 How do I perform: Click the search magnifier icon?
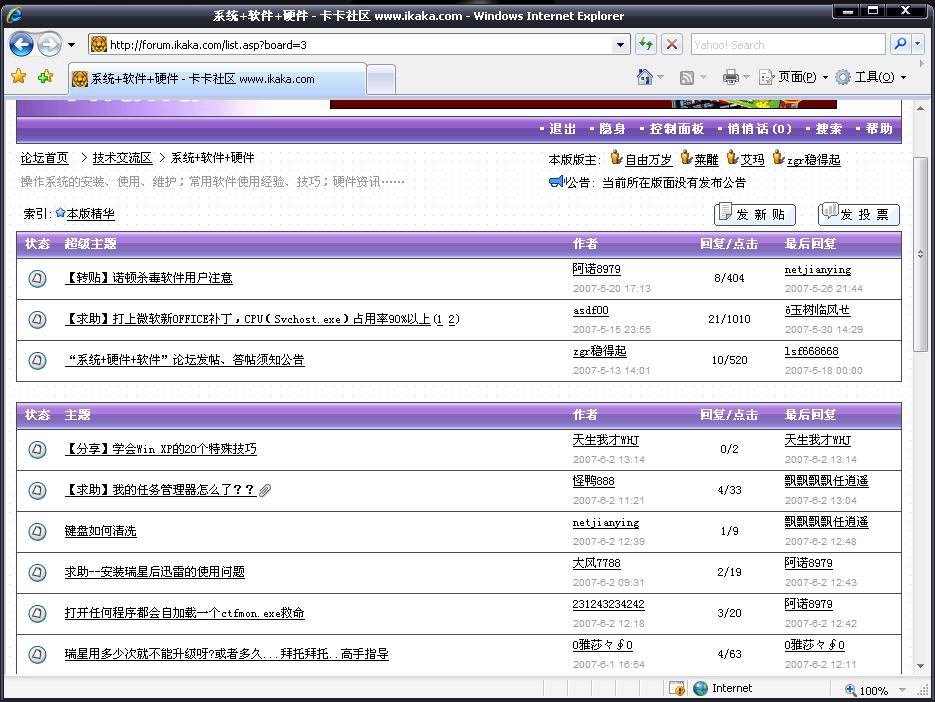click(900, 45)
